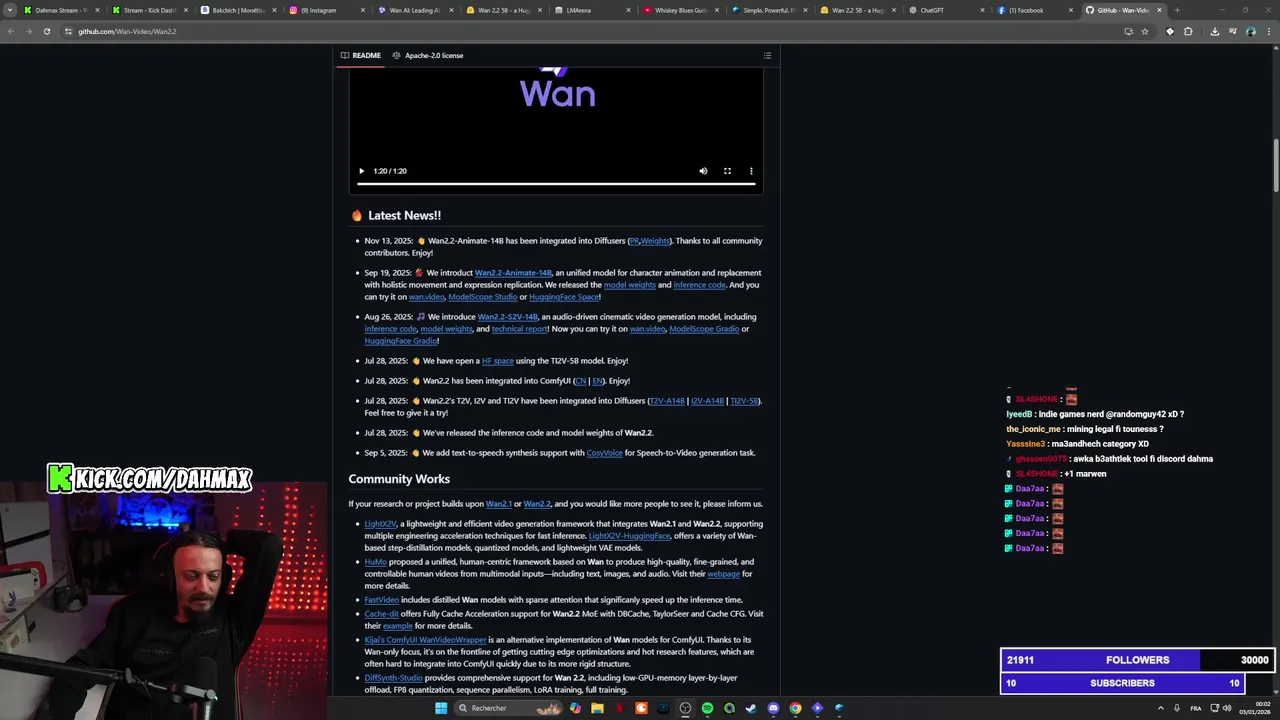The width and height of the screenshot is (1280, 720).
Task: Open the Copilot taskbar icon
Action: [575, 708]
